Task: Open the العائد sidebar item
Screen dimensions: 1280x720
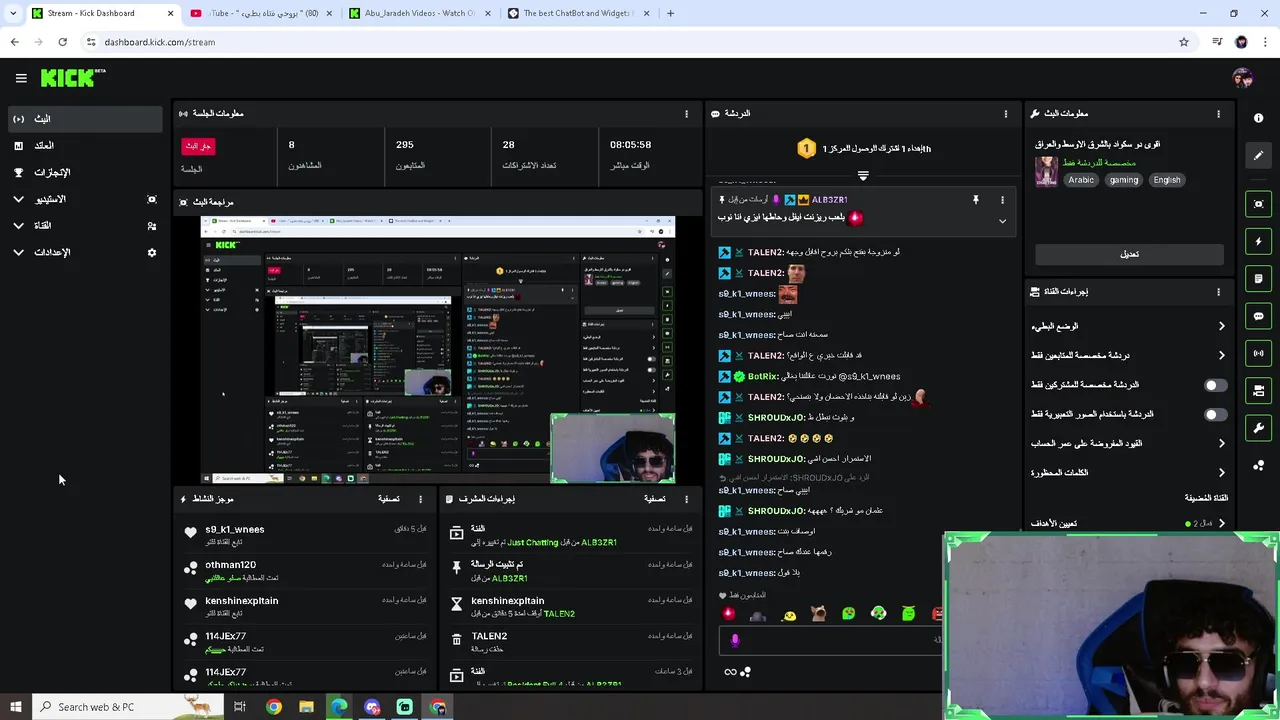Action: click(85, 146)
